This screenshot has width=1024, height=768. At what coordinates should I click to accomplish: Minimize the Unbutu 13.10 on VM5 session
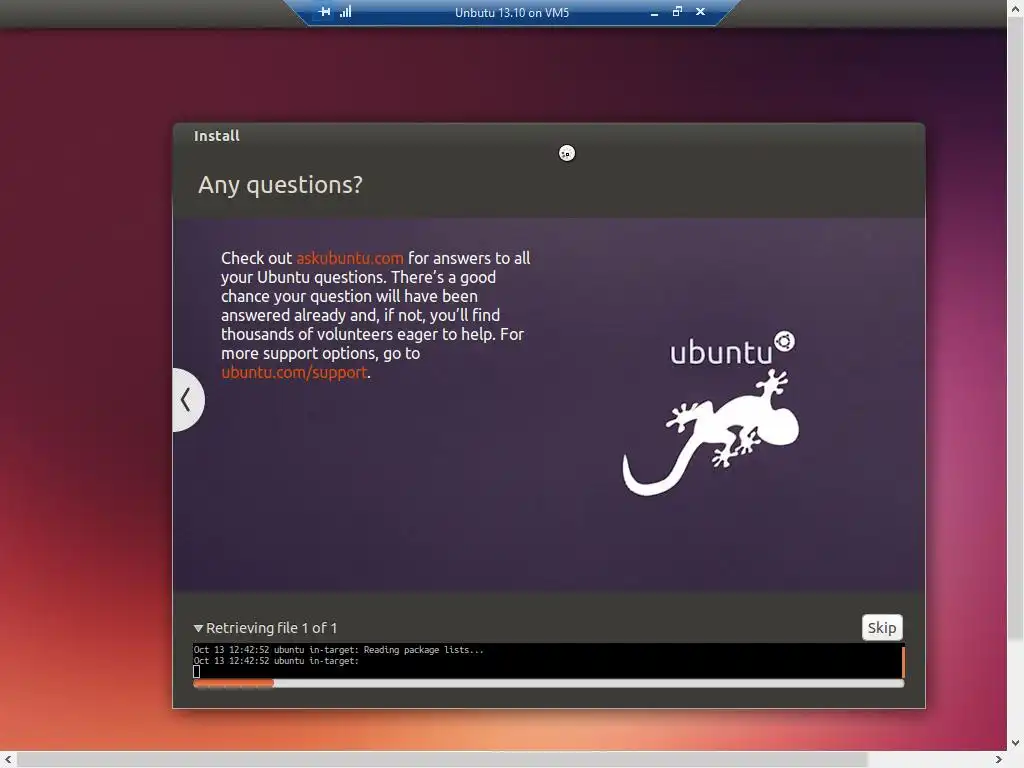[x=654, y=12]
